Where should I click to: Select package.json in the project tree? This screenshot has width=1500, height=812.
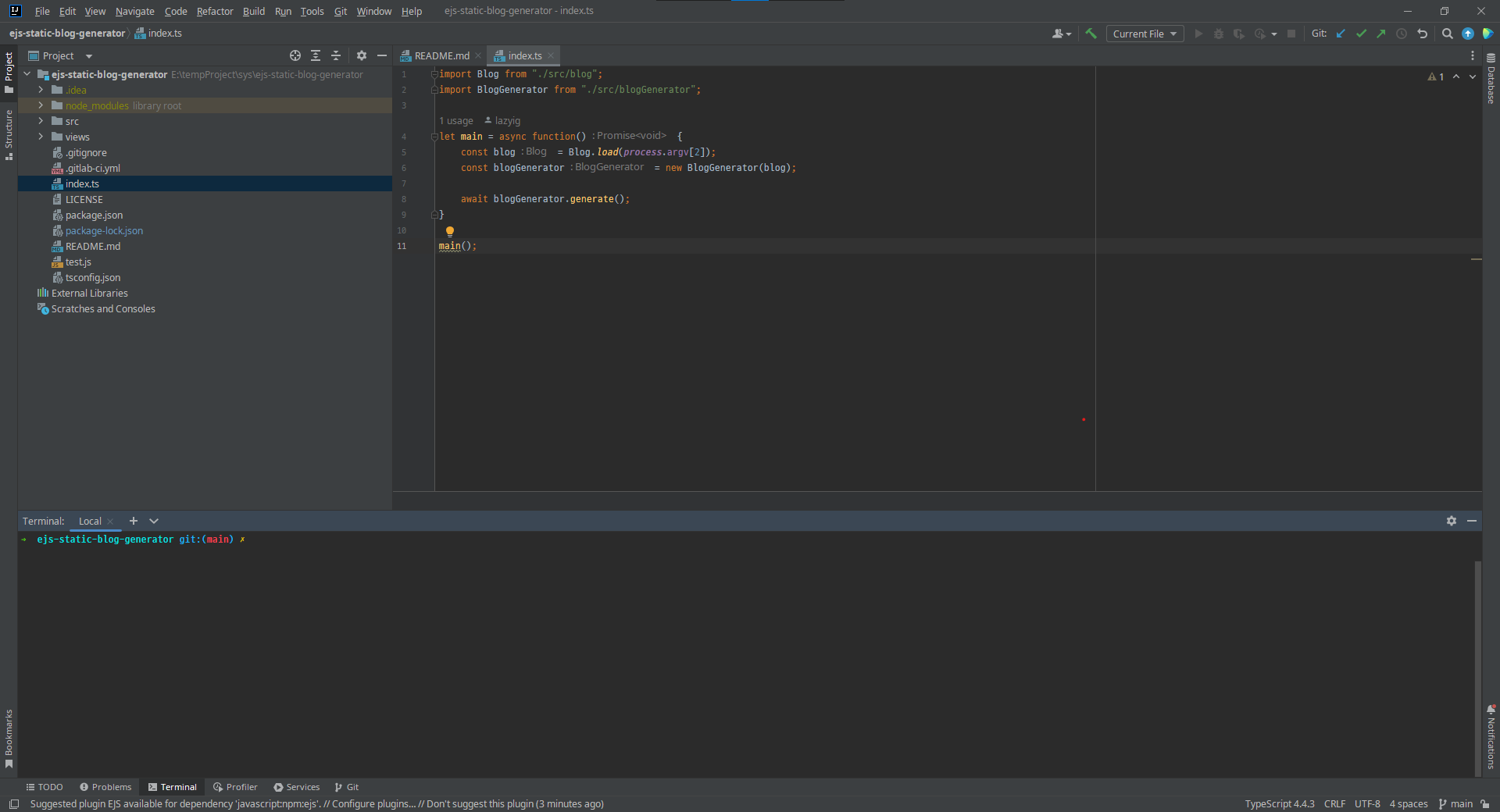[94, 215]
